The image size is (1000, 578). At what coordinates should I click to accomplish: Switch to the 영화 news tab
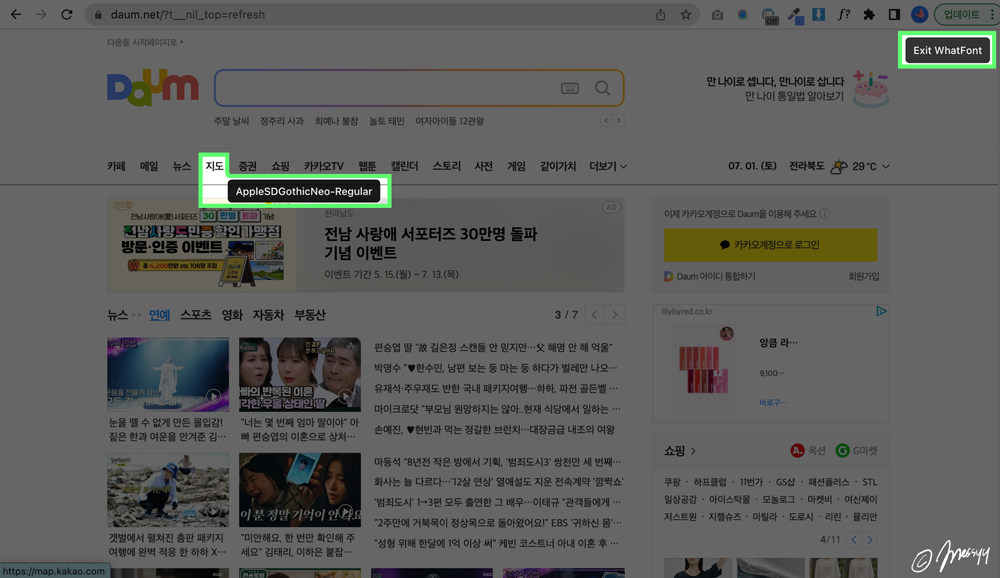point(232,315)
